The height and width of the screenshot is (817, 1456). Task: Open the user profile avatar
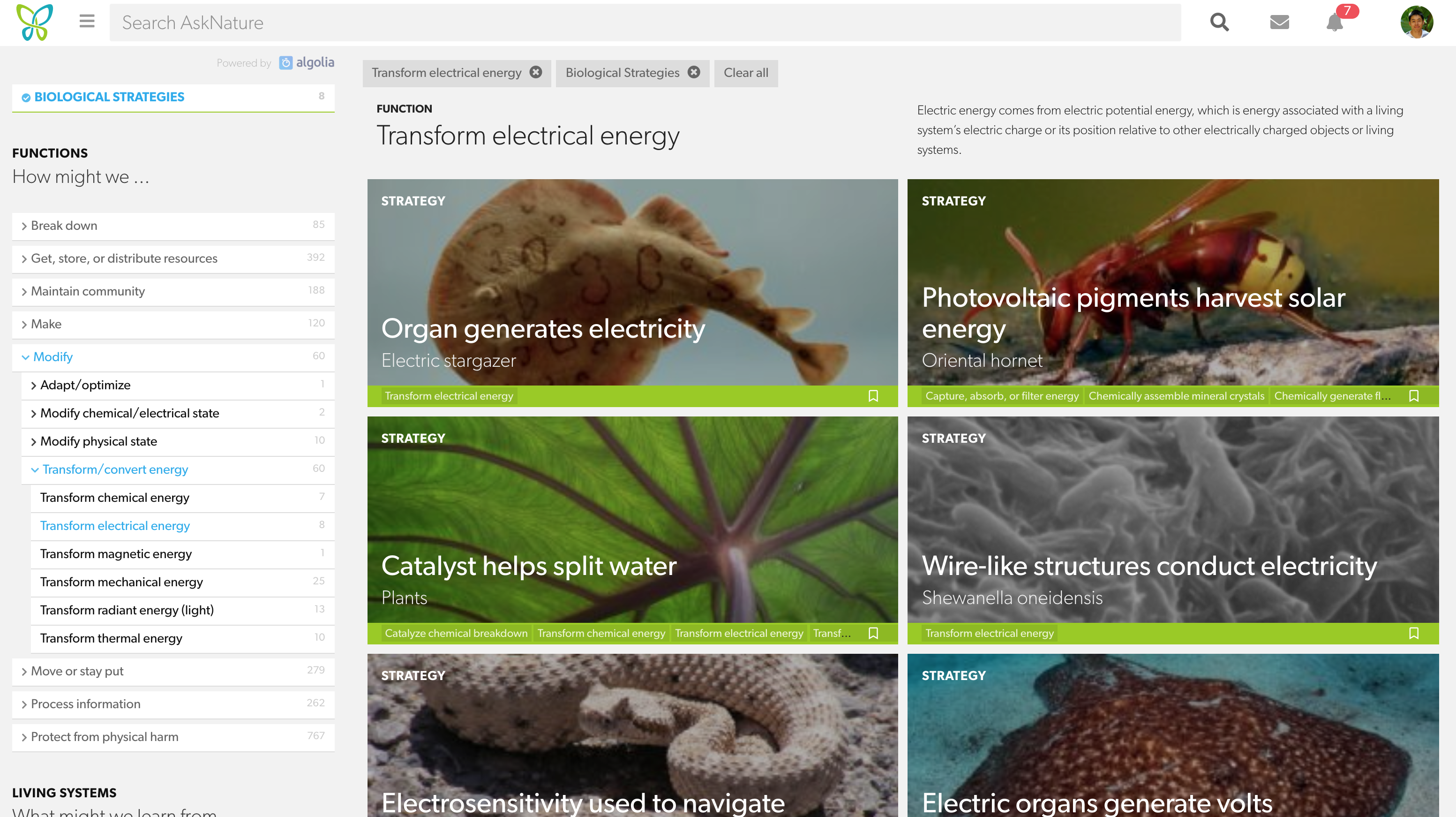click(x=1417, y=22)
